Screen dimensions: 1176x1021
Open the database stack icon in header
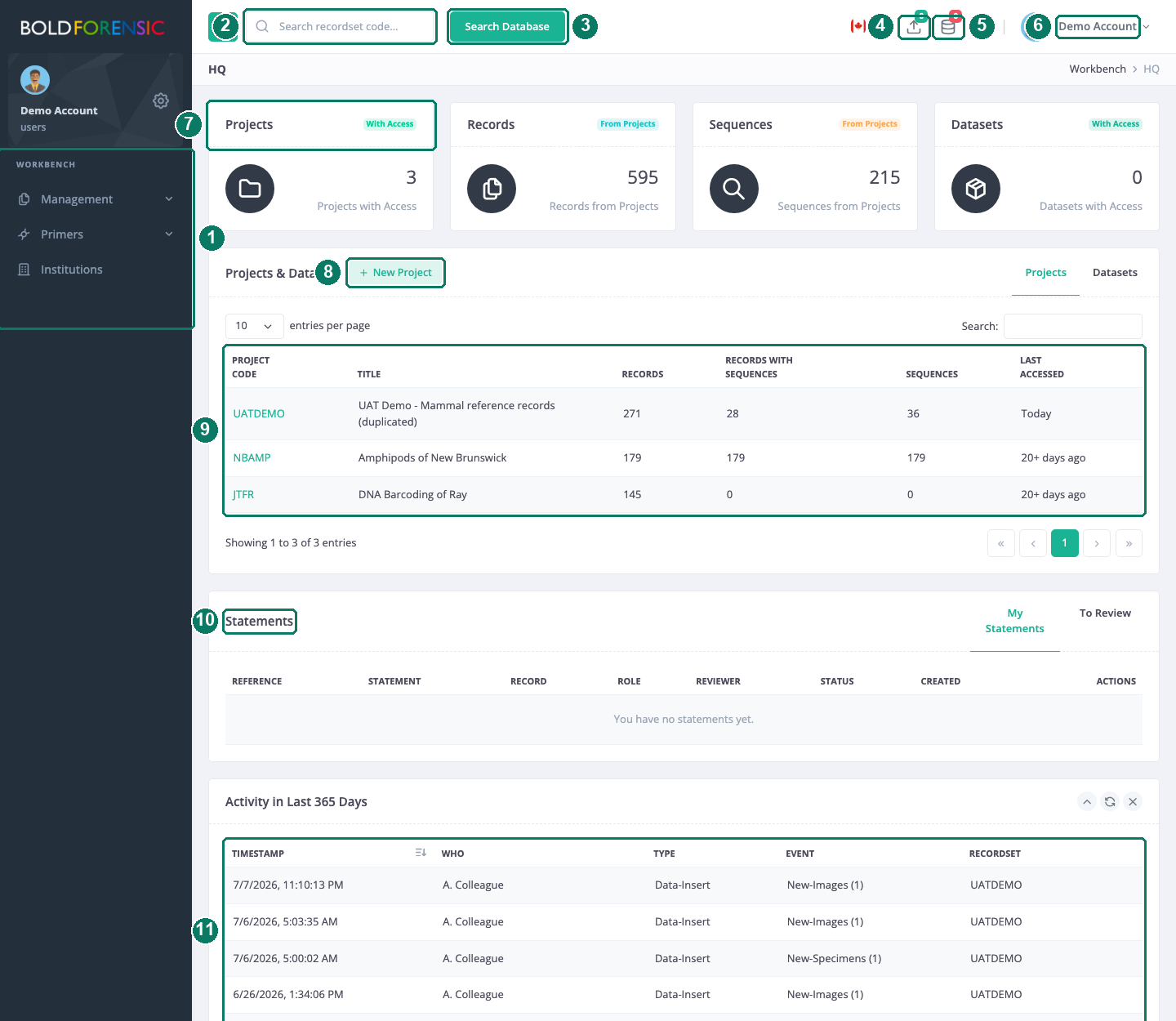coord(948,27)
